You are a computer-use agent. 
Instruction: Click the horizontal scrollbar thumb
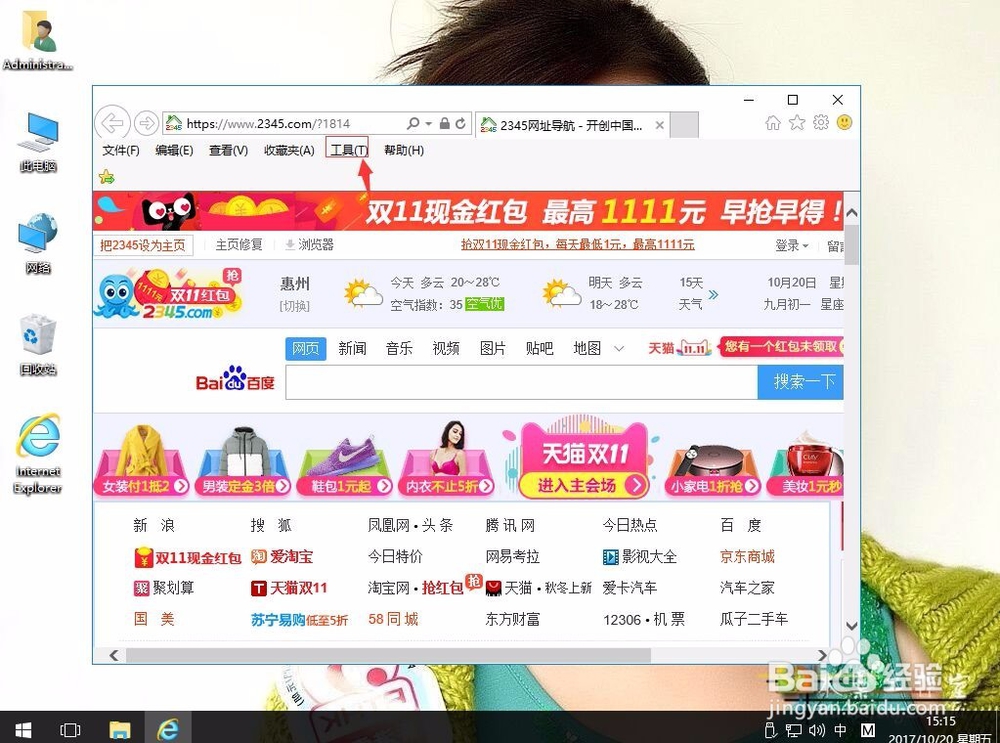click(388, 655)
